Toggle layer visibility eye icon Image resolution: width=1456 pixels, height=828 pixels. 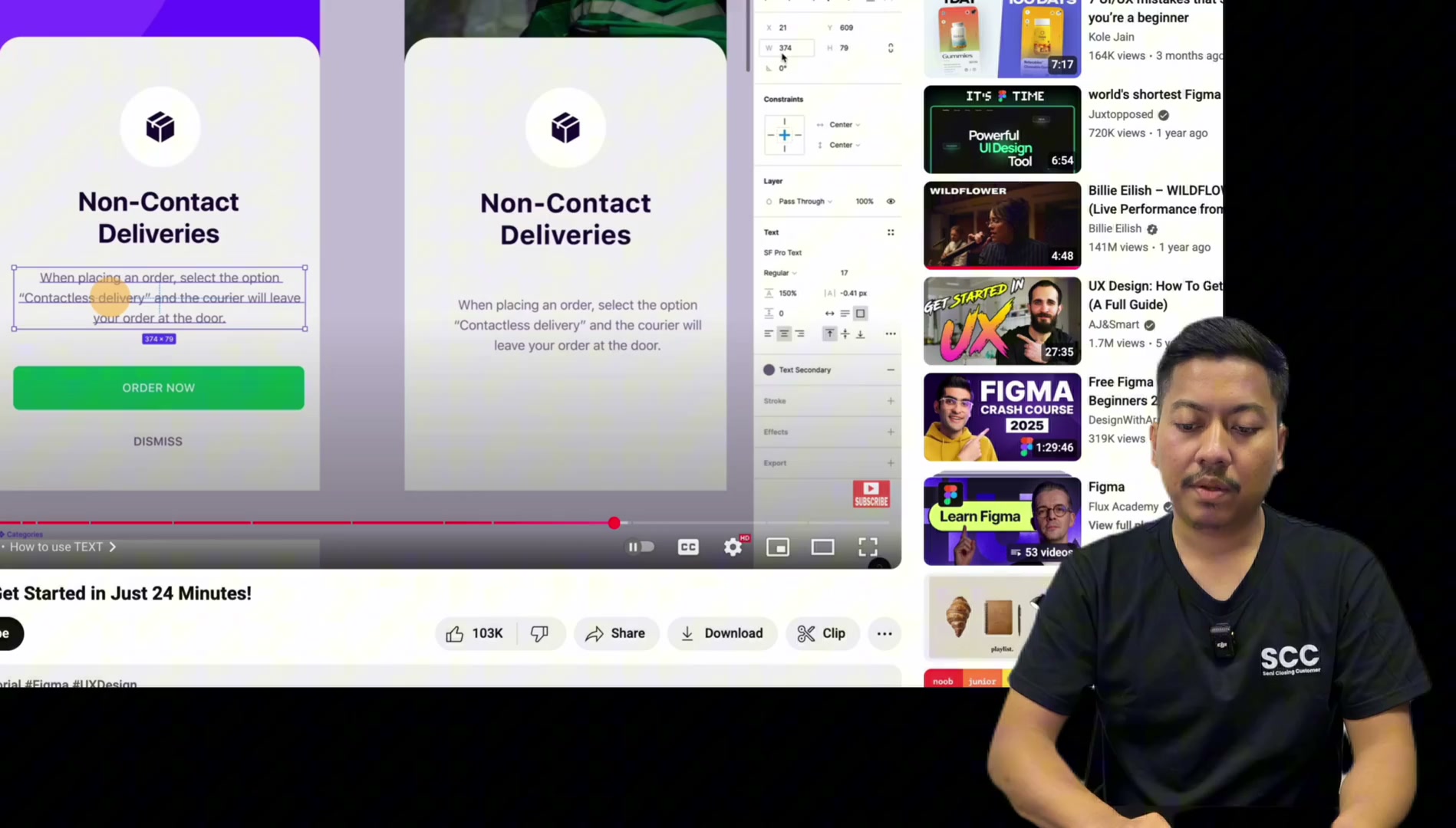click(x=891, y=202)
